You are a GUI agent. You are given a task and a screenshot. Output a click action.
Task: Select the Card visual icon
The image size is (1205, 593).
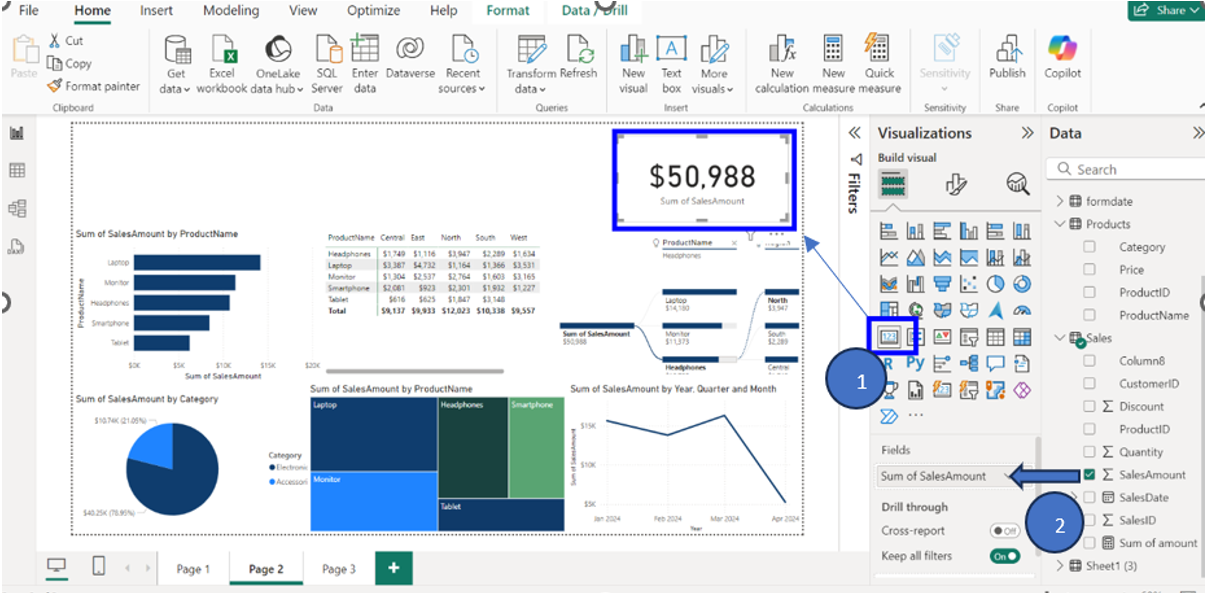[888, 337]
